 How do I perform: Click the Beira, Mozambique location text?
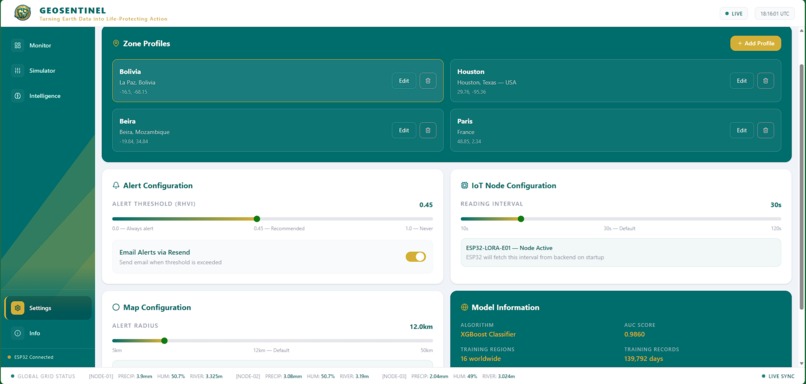[x=144, y=132]
